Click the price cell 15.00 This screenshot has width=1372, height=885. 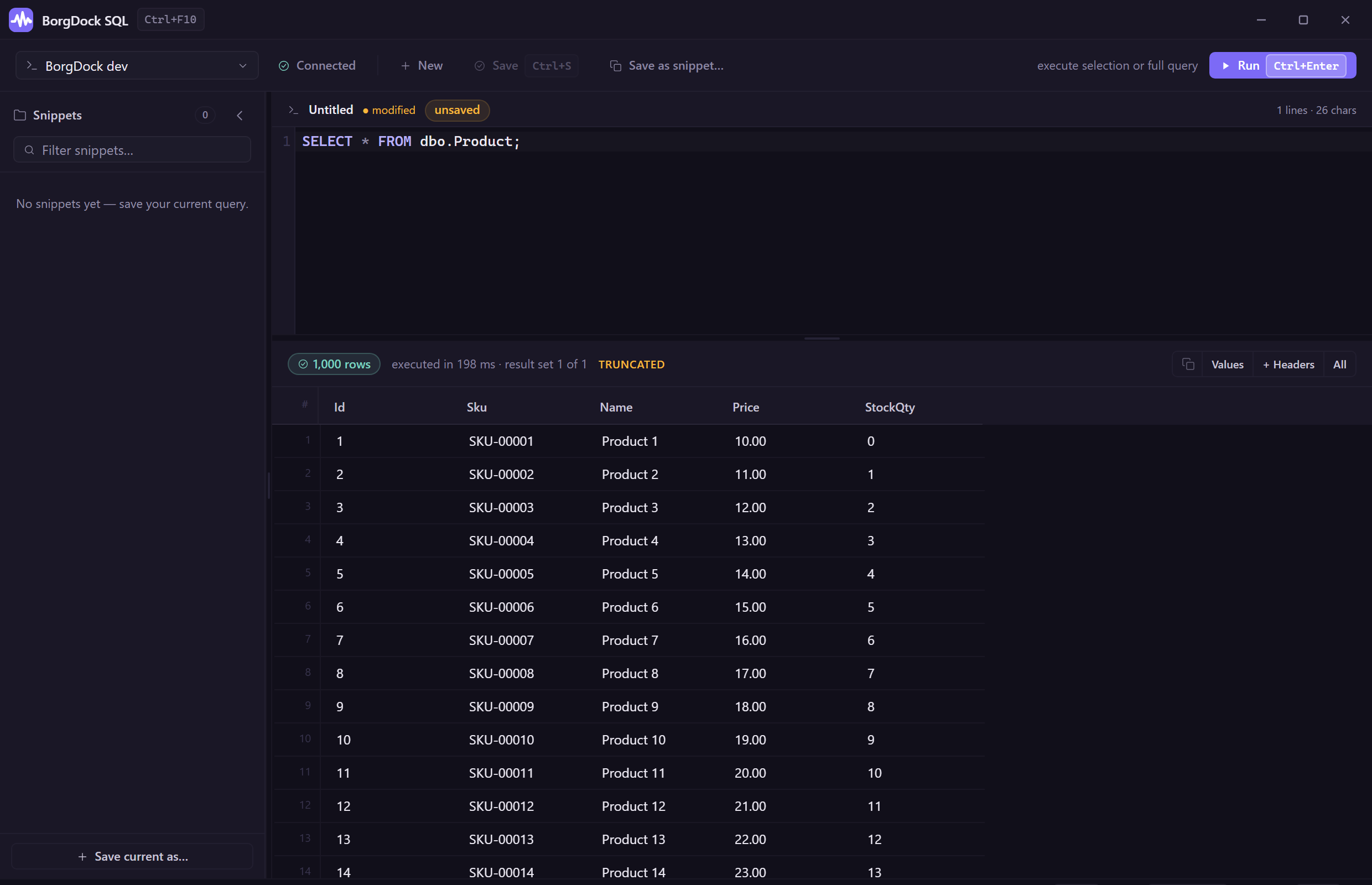(x=750, y=607)
